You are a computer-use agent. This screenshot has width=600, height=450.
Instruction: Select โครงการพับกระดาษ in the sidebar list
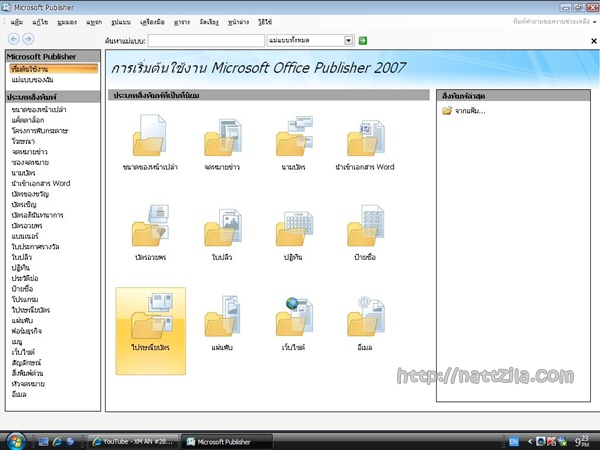(x=39, y=131)
